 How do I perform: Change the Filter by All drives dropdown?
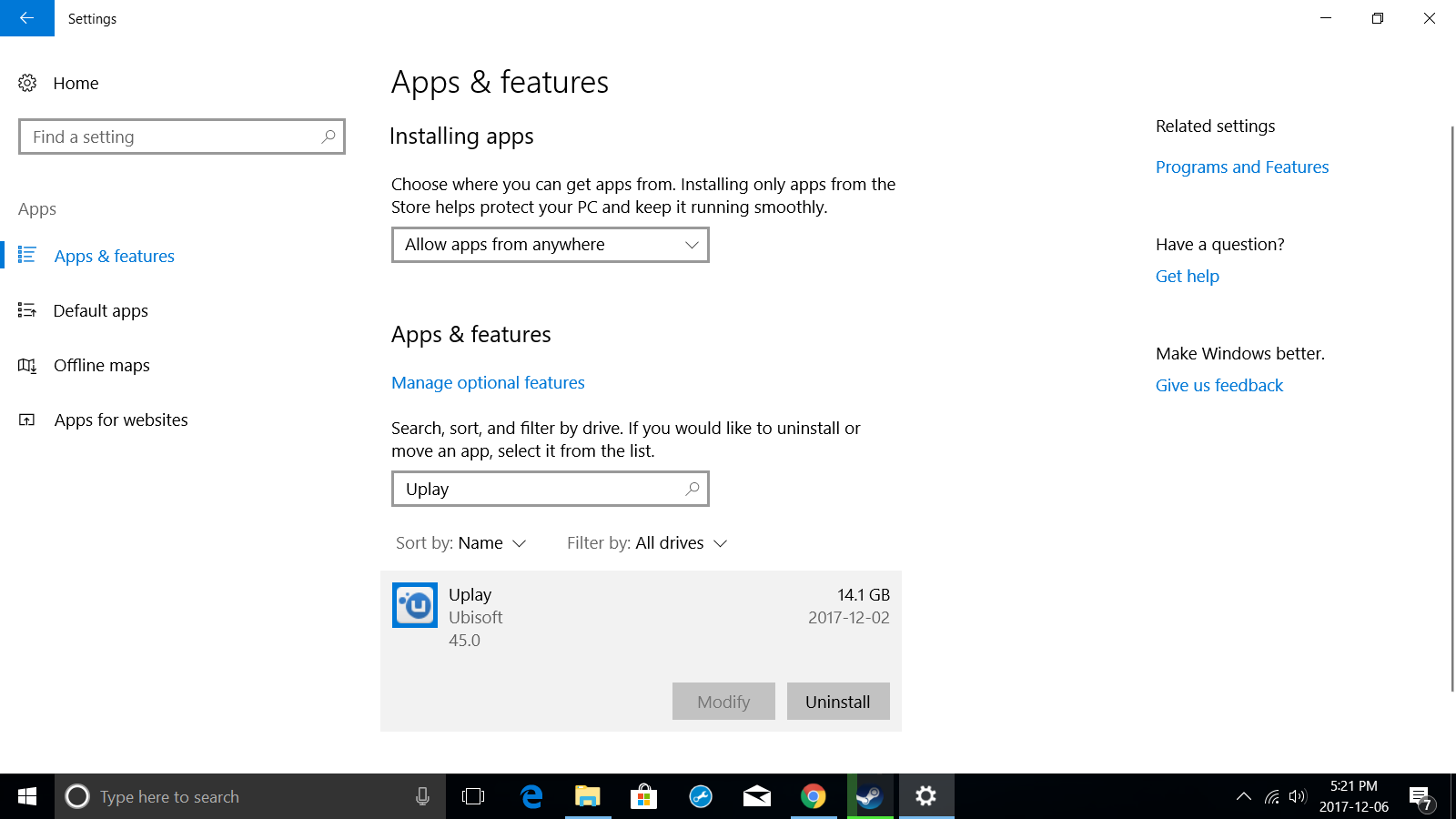click(x=647, y=543)
